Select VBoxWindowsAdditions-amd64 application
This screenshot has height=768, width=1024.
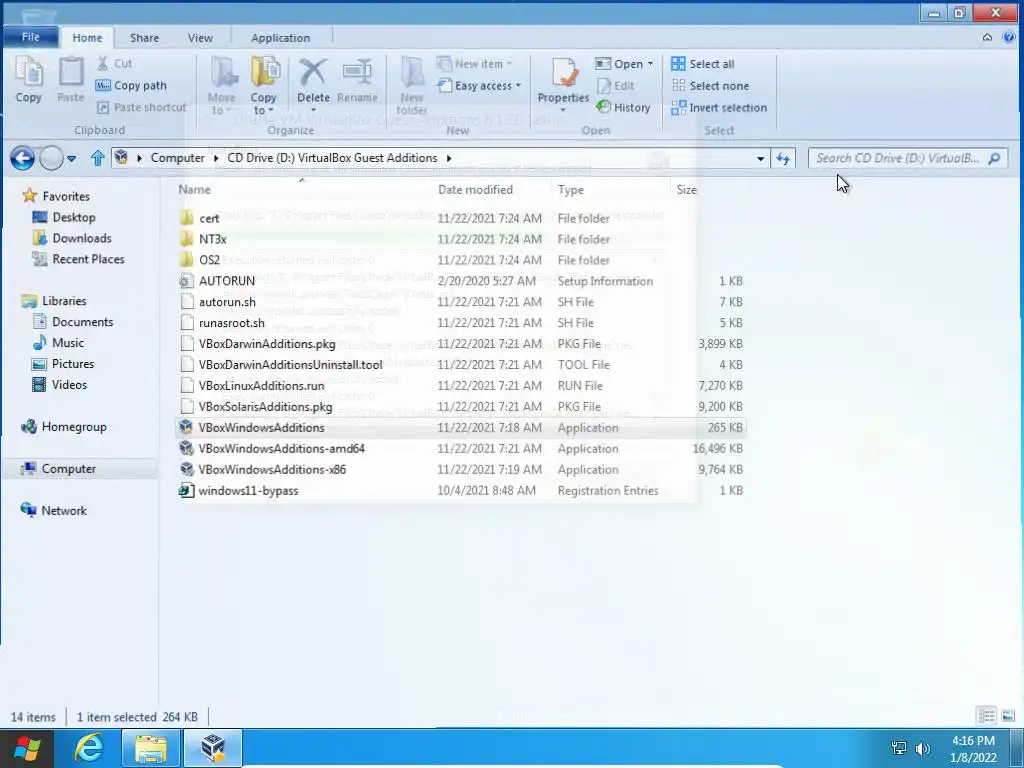[460, 449]
